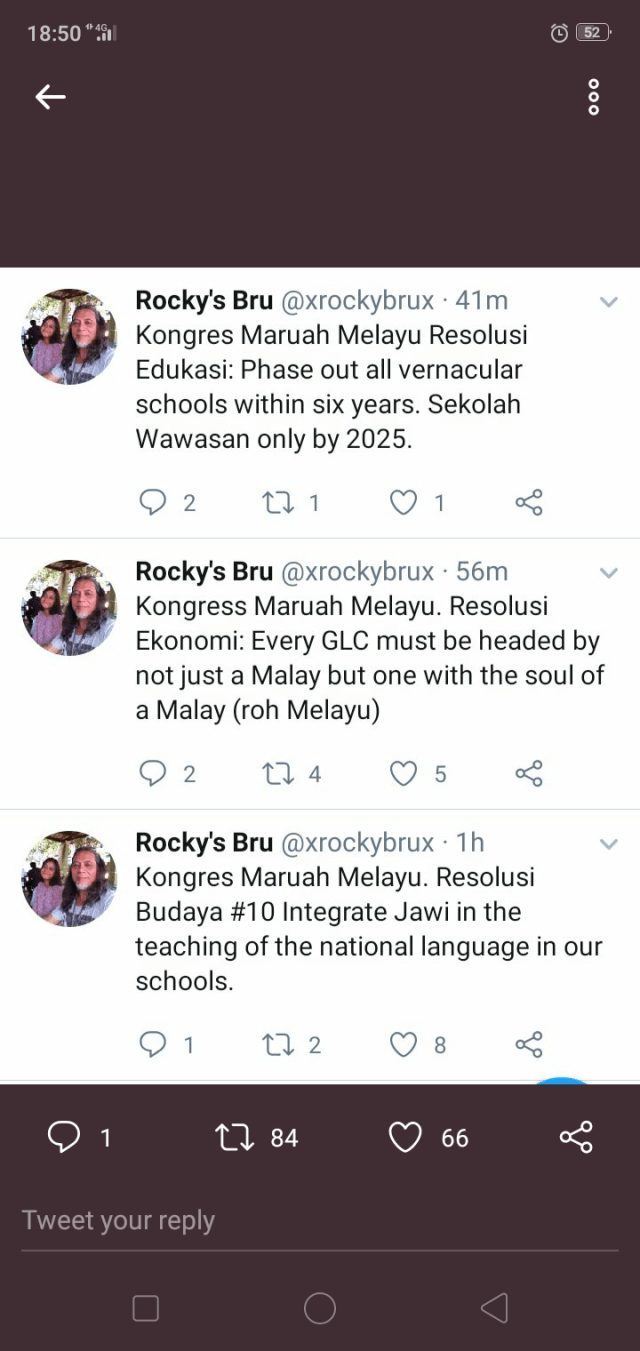Click the bottom bar share icon

pos(576,1137)
